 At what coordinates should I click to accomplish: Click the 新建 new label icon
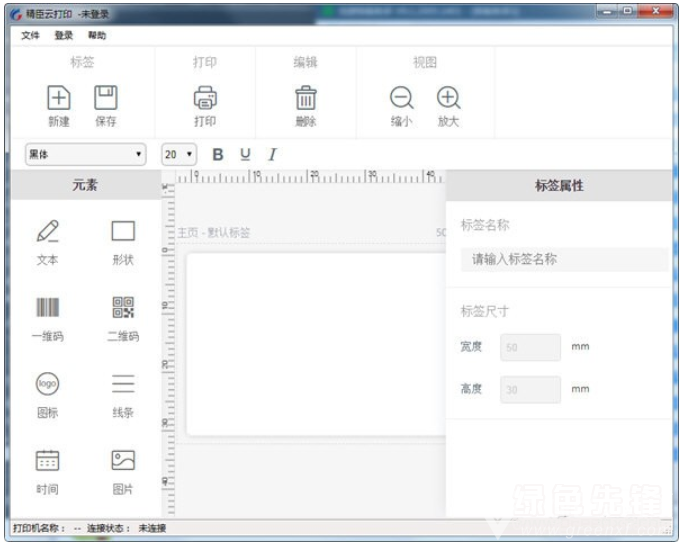(59, 98)
